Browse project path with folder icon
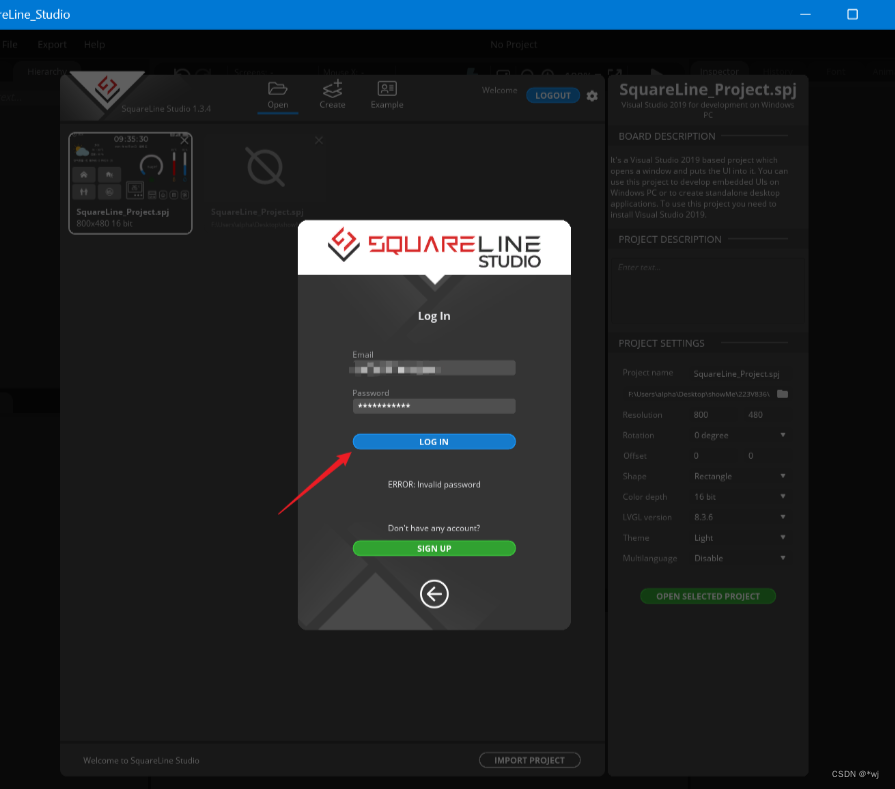This screenshot has height=789, width=895. (783, 394)
